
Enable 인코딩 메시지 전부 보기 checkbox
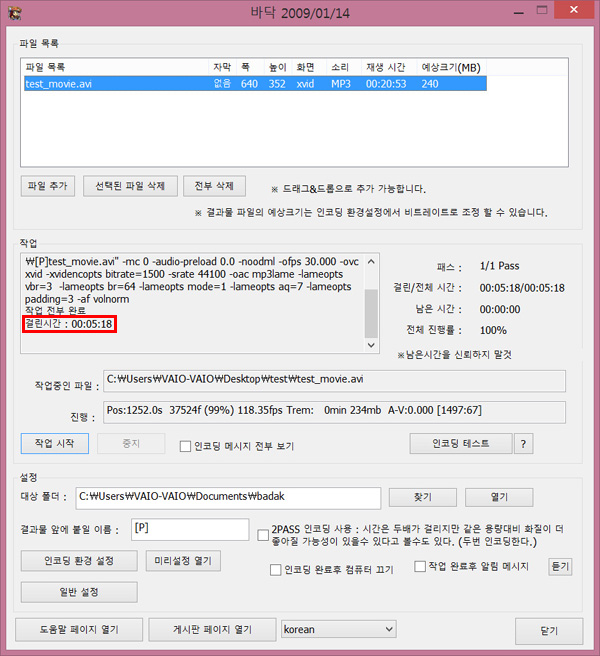coord(185,446)
